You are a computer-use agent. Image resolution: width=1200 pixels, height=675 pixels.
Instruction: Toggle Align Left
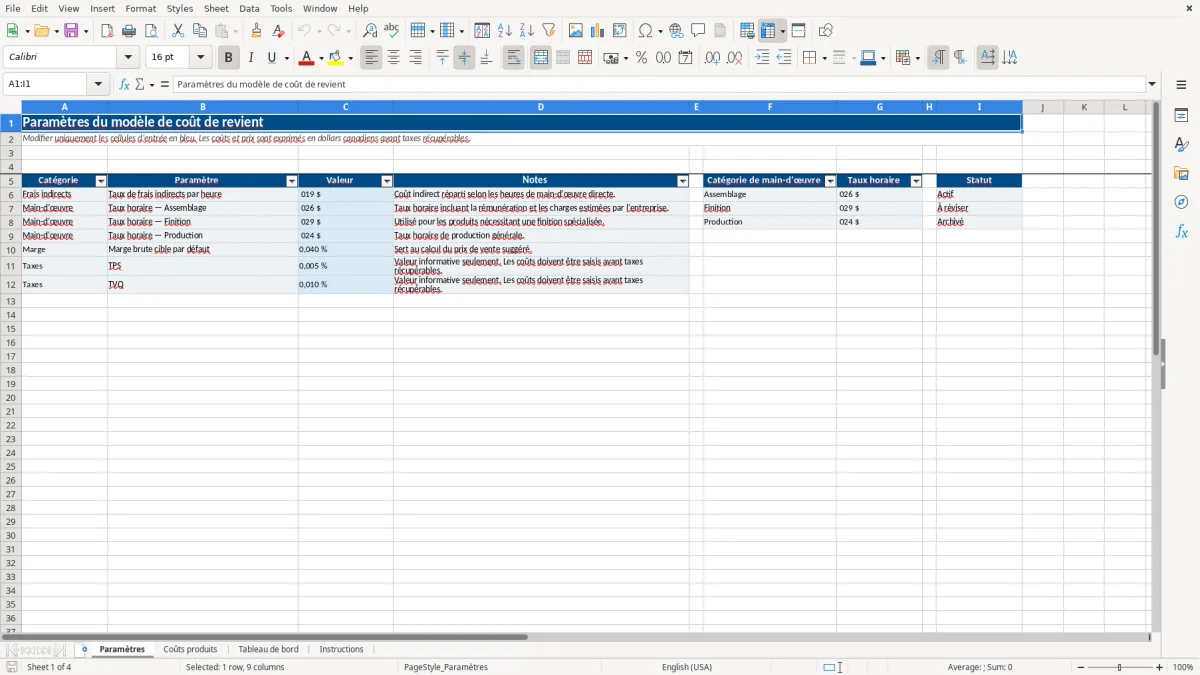pyautogui.click(x=372, y=58)
